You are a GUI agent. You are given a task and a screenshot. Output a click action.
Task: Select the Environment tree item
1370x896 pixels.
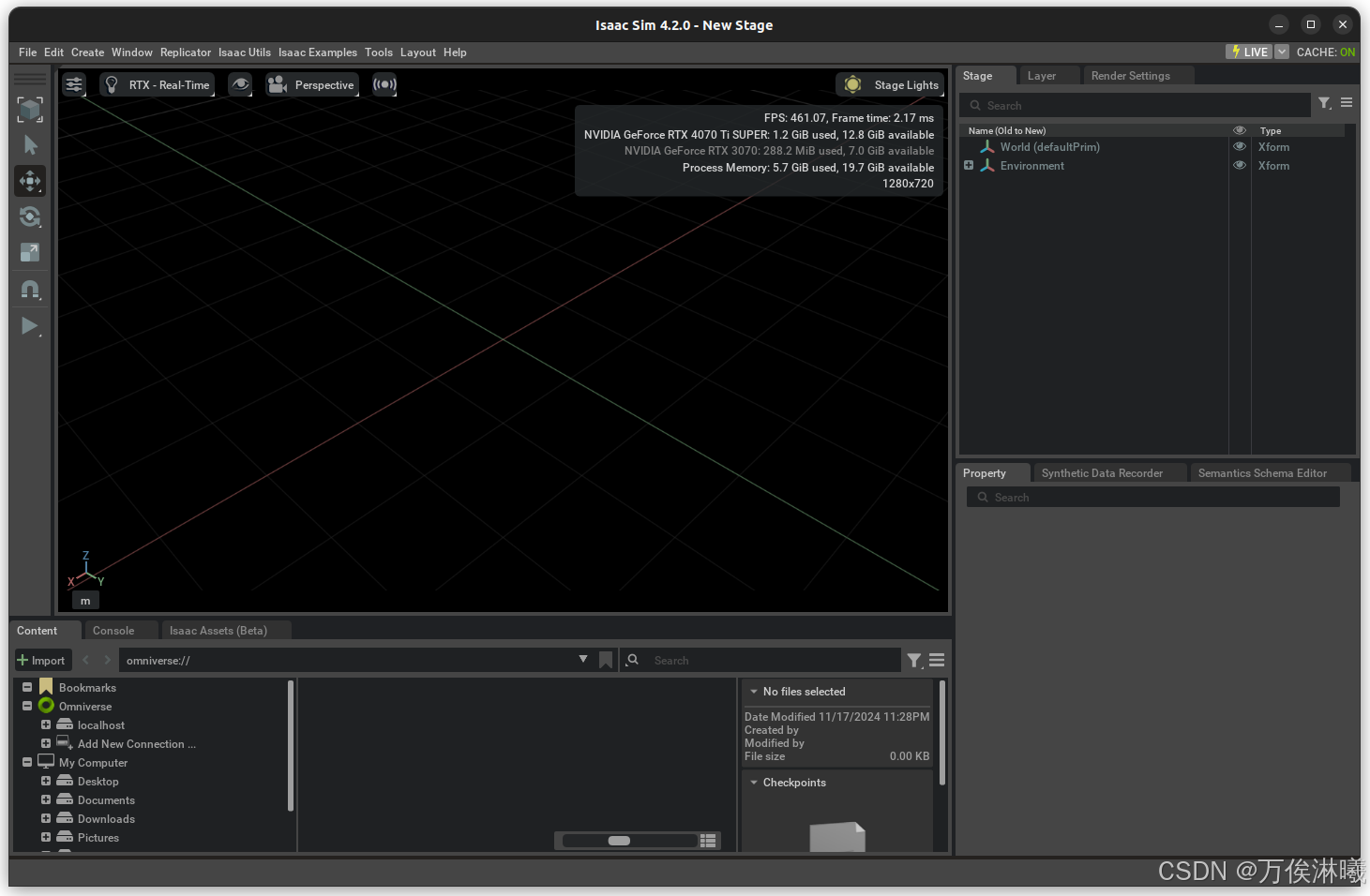point(1031,166)
